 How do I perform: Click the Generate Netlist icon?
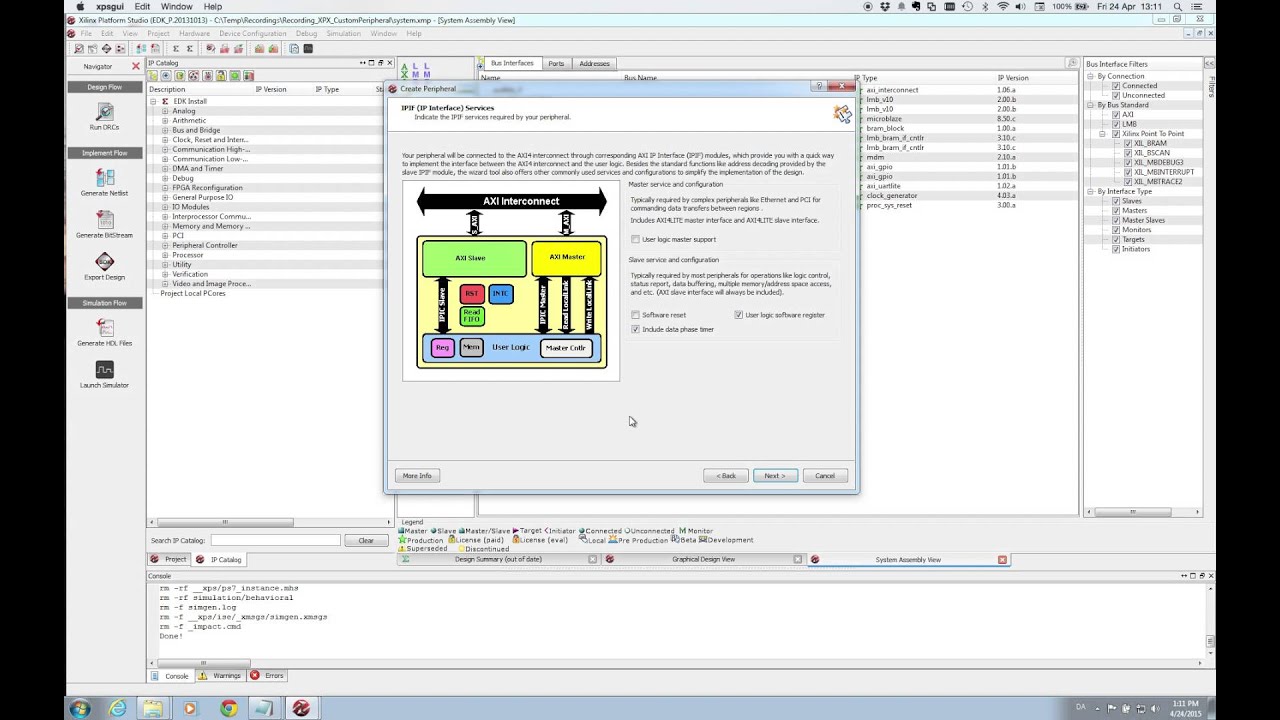tap(104, 177)
